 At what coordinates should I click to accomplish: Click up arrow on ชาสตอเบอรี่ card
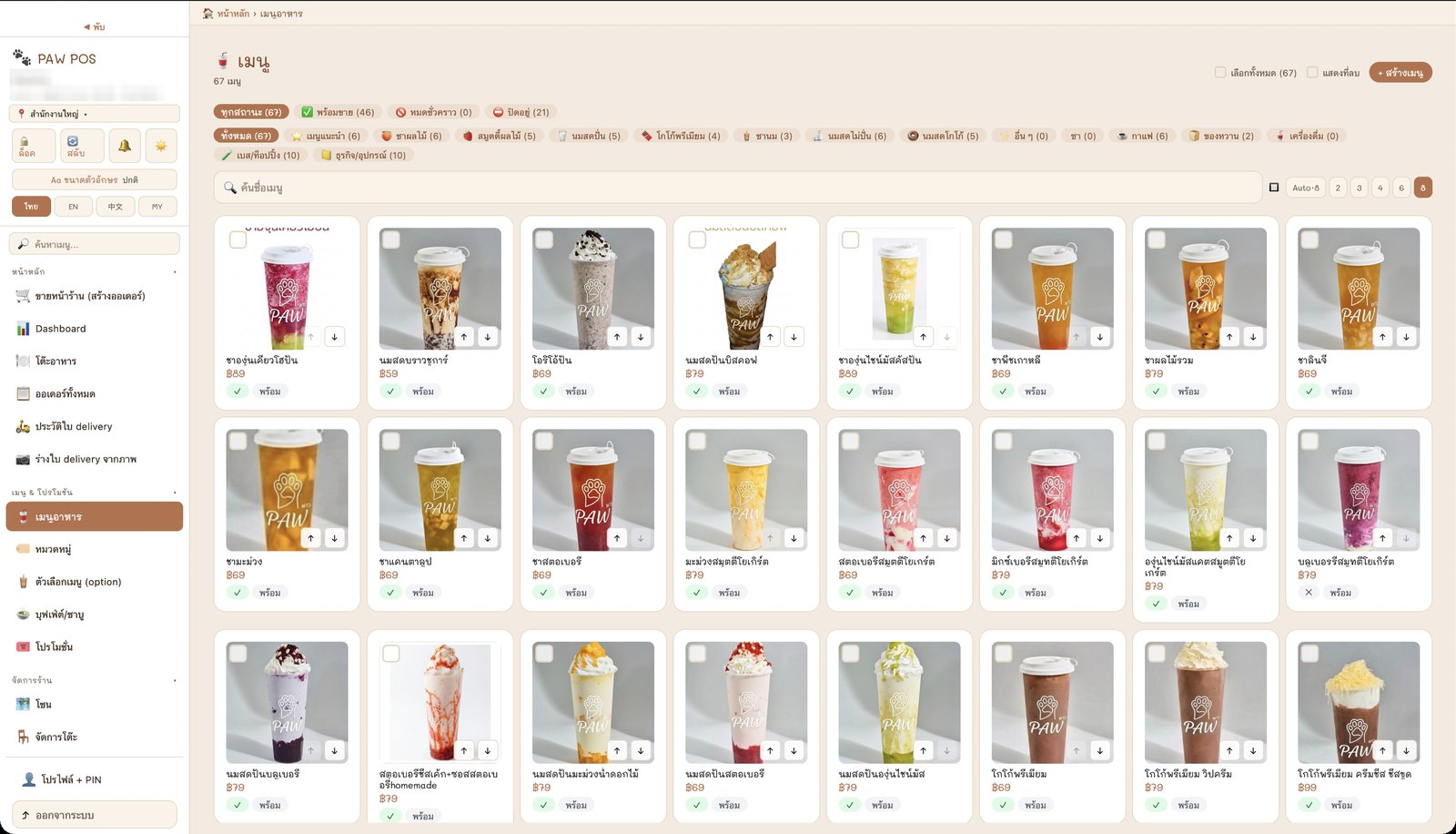[x=617, y=538]
